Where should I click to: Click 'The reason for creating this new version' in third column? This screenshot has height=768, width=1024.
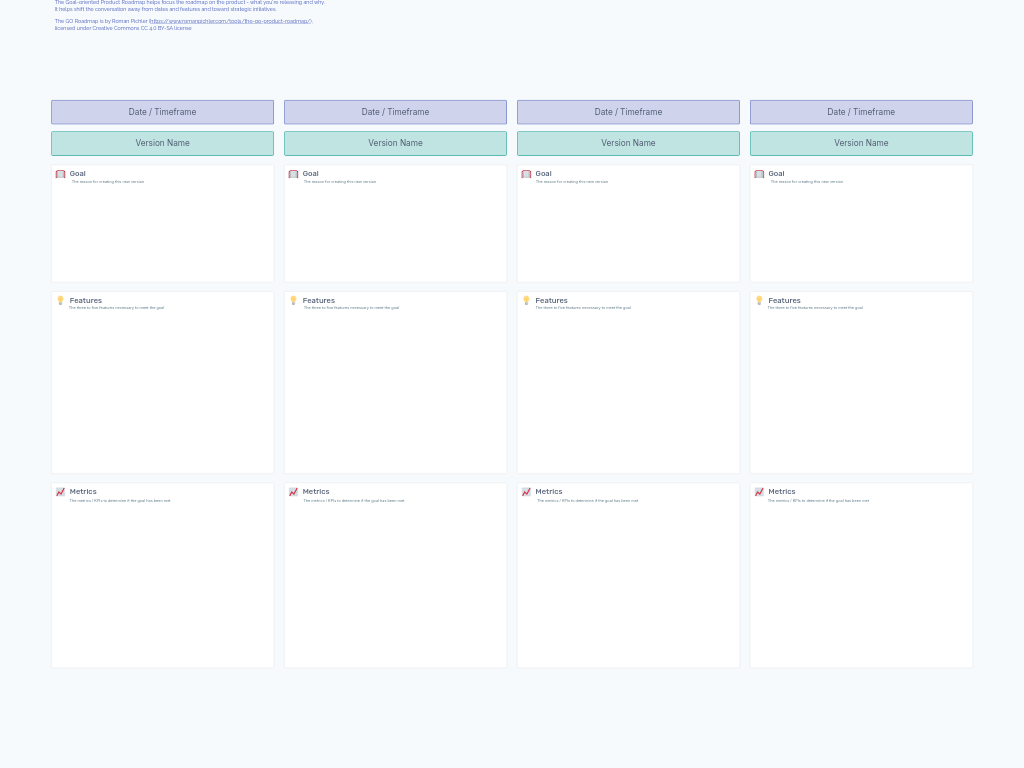[x=572, y=182]
